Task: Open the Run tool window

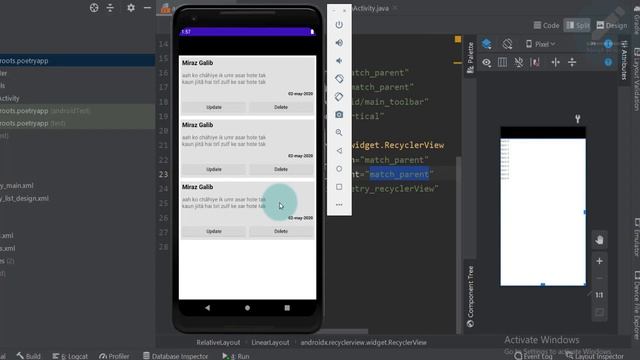Action: 236,356
